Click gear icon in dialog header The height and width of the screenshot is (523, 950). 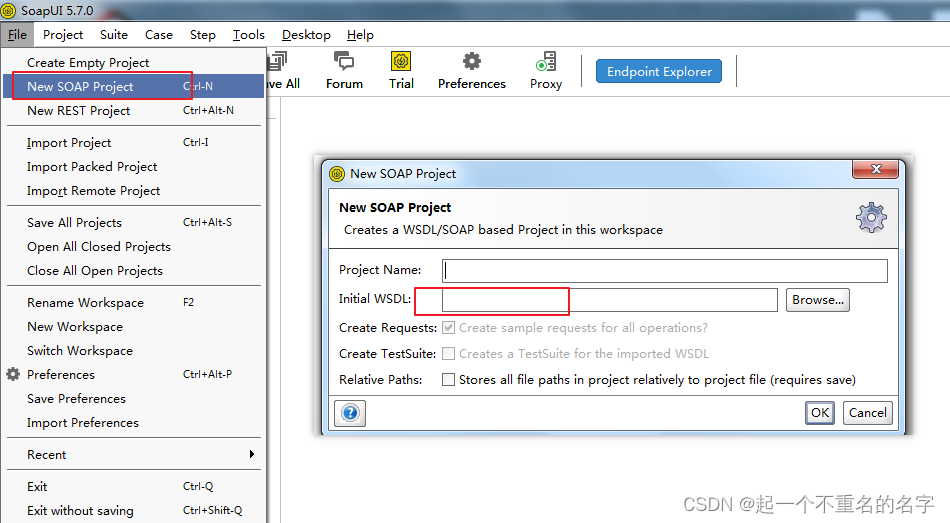(x=871, y=218)
